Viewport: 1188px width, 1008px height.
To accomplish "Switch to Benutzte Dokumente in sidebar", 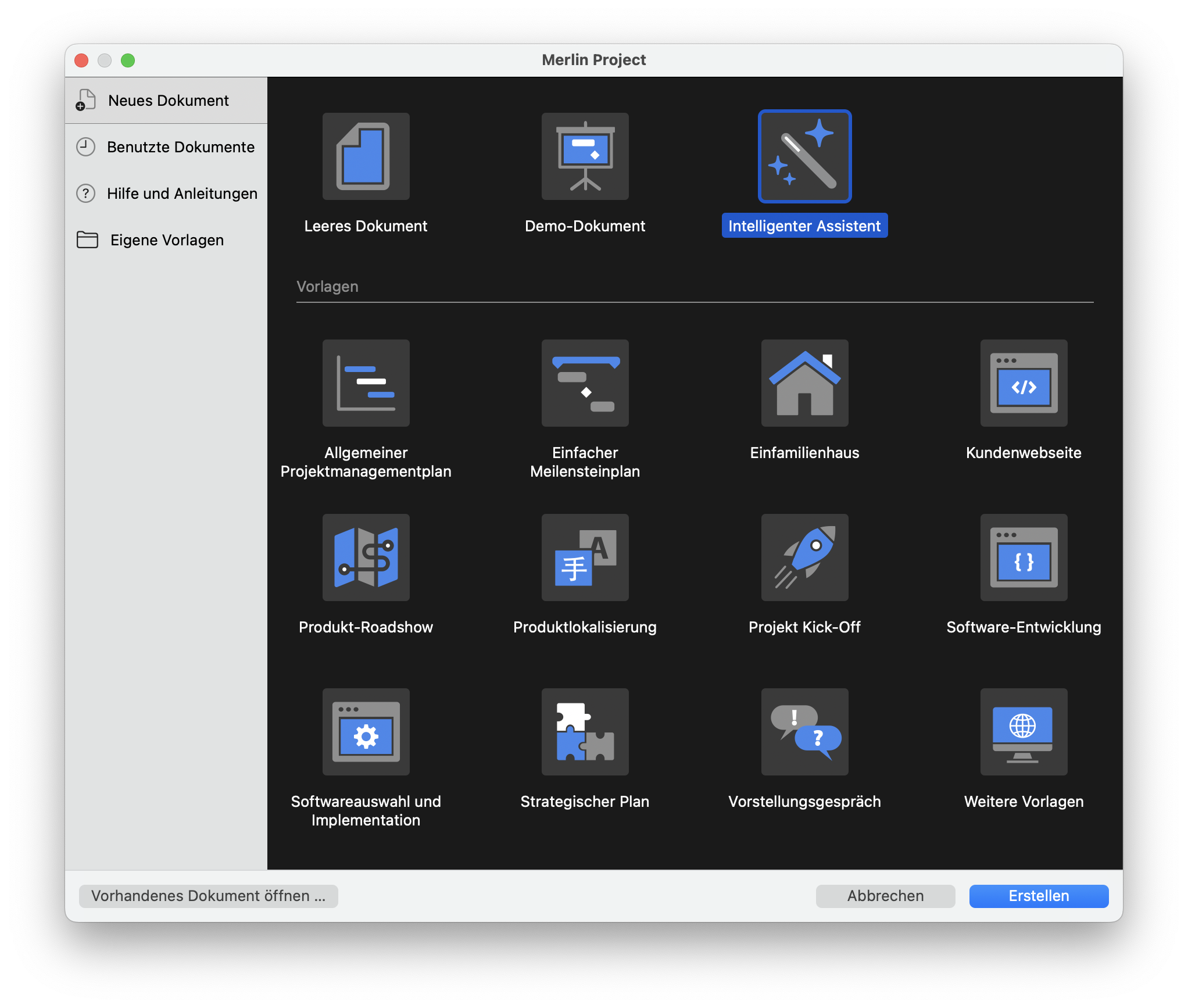I will click(x=180, y=147).
